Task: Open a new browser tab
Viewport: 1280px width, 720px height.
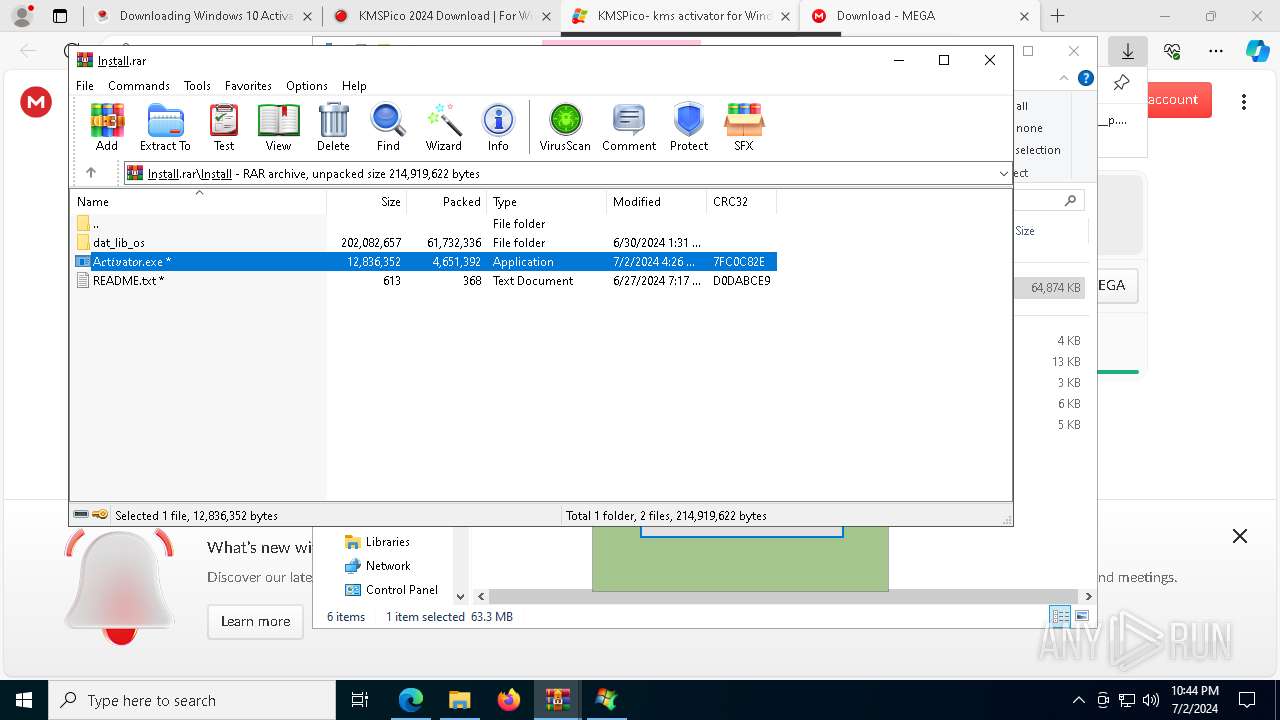Action: pos(1058,16)
